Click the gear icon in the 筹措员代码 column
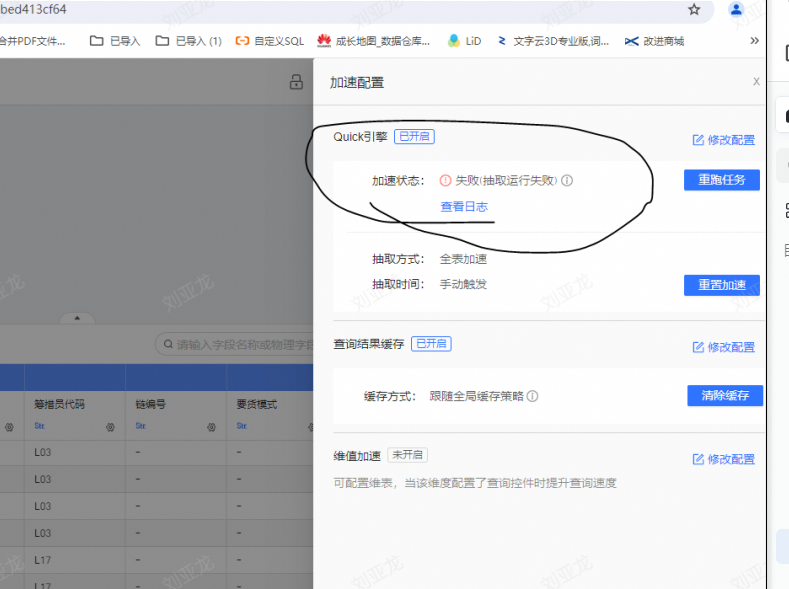Viewport: 789px width, 589px height. click(x=110, y=427)
